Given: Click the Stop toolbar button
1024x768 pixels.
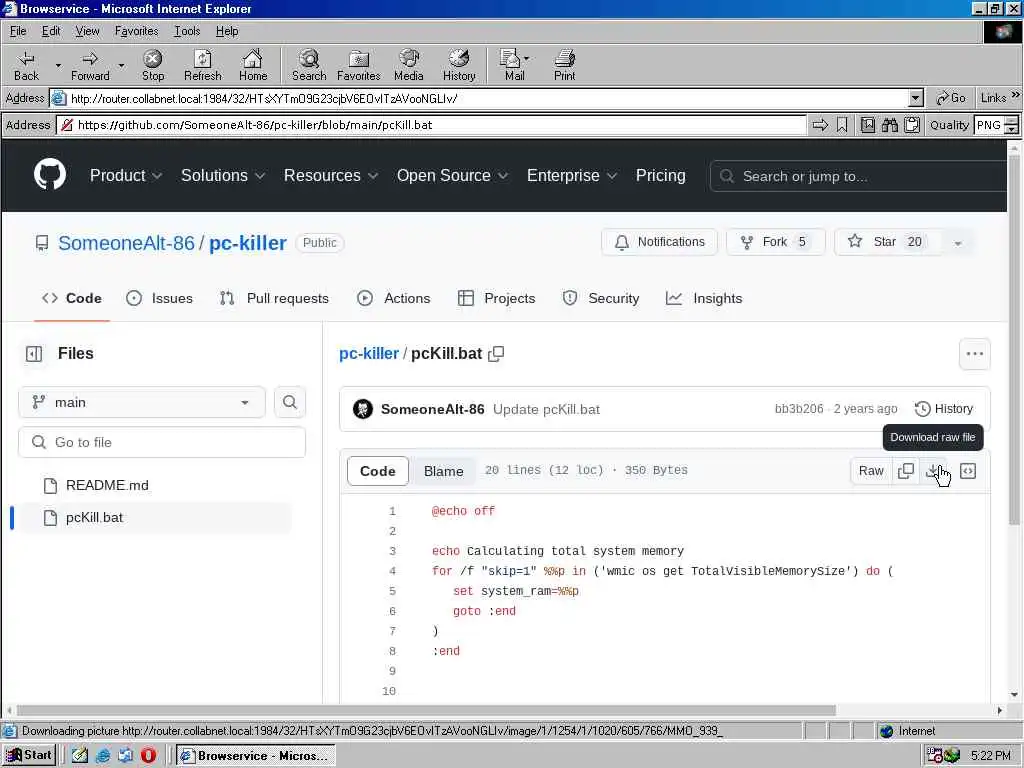Looking at the screenshot, I should point(153,66).
